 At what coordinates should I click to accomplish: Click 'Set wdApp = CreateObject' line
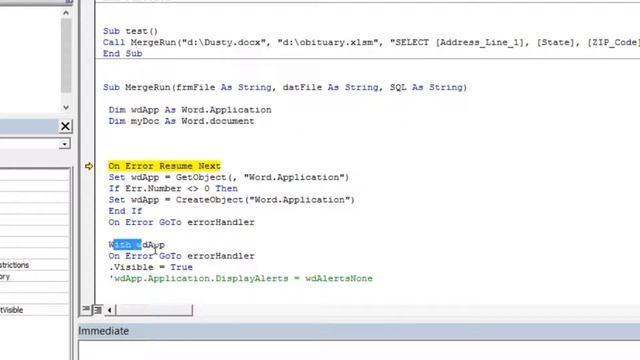click(x=231, y=200)
